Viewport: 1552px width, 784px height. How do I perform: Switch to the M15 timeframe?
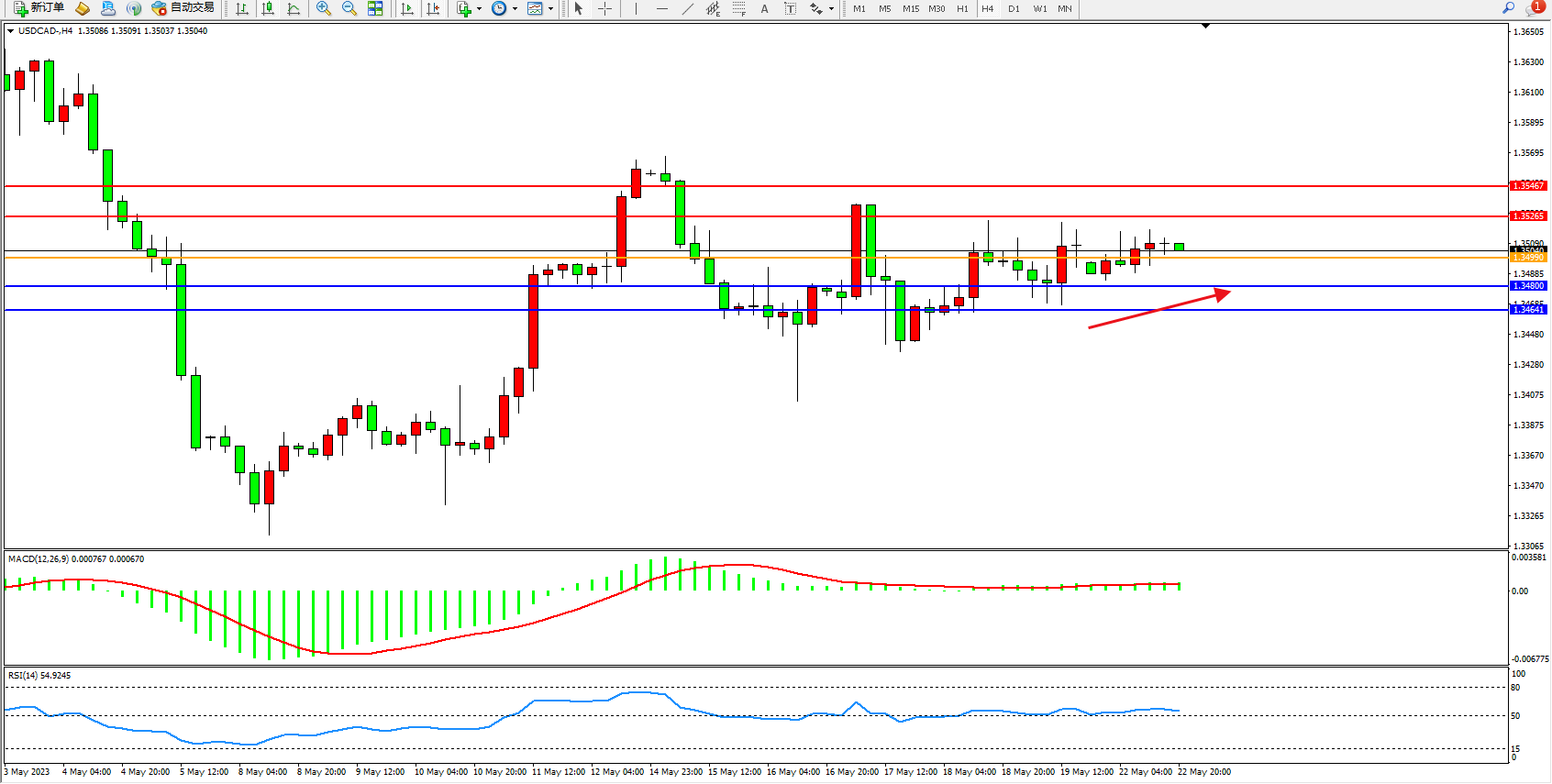910,8
